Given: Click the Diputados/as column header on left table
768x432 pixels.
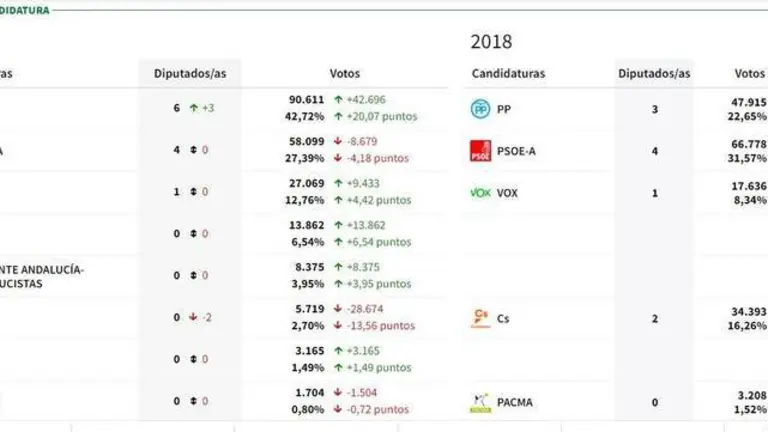Looking at the screenshot, I should tap(189, 74).
